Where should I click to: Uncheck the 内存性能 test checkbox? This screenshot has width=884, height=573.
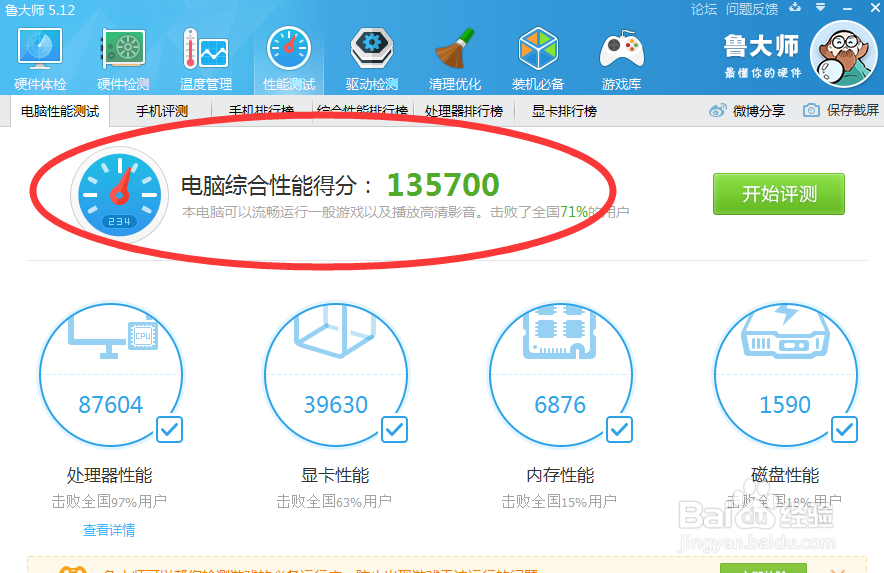coord(619,430)
